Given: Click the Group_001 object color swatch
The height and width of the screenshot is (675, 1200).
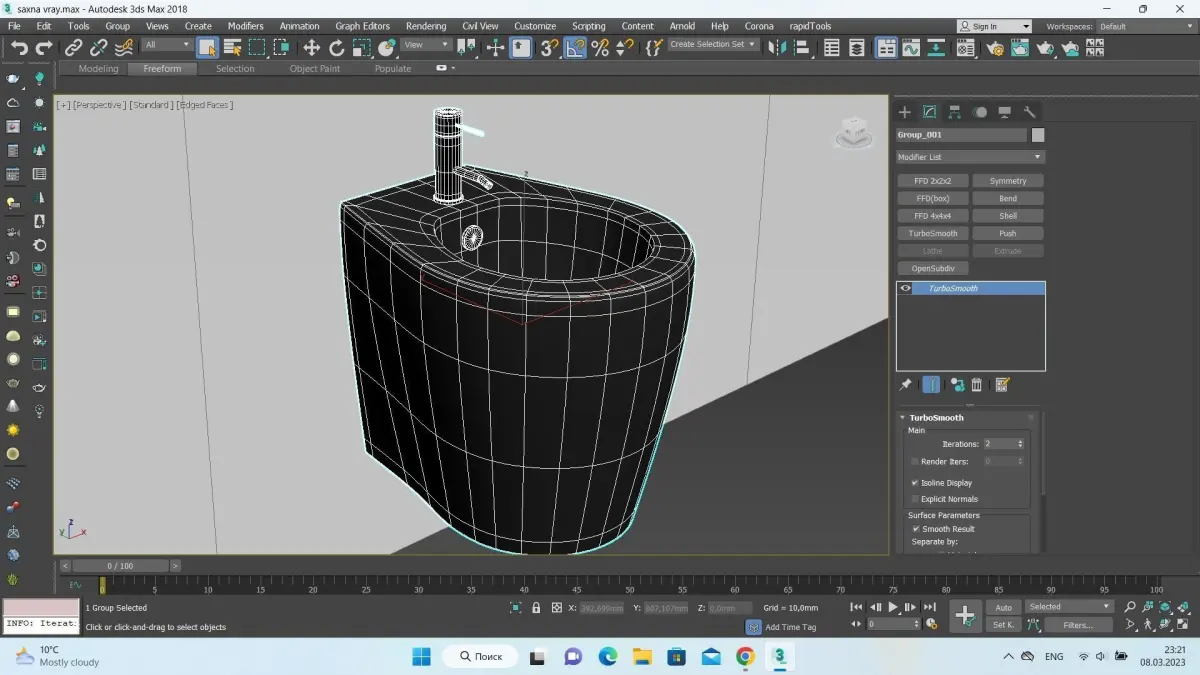Looking at the screenshot, I should tap(1038, 135).
